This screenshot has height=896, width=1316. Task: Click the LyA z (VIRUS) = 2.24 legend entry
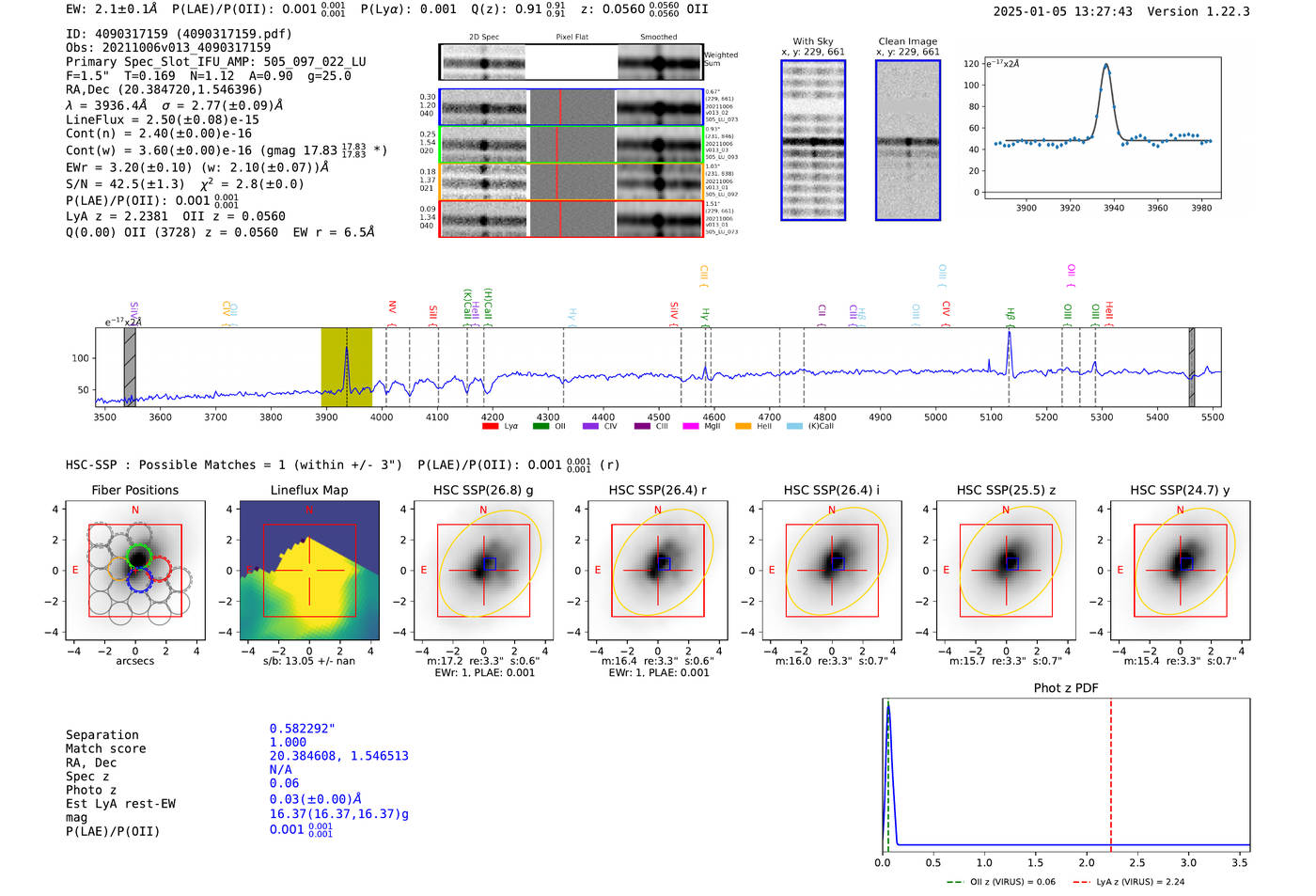pos(1128,882)
